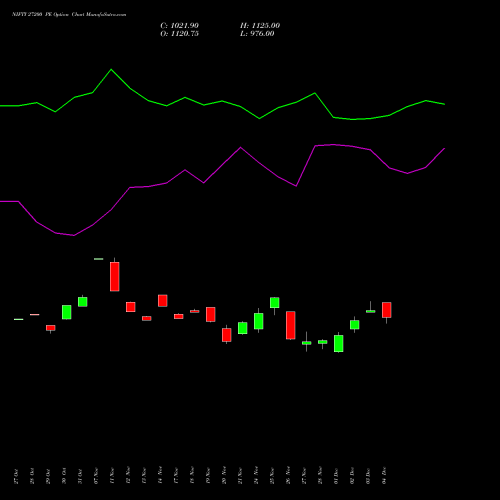Select the close value C: 1021.90
This screenshot has width=500, height=500.
point(179,26)
